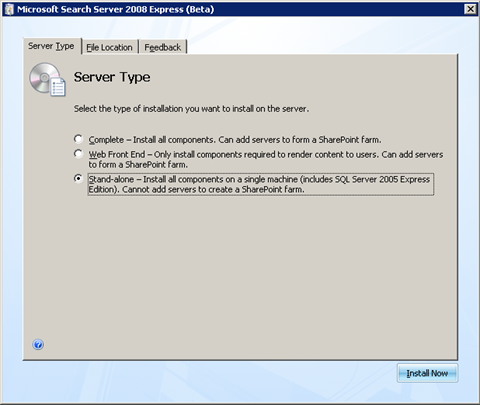Click 'to form a SharePoint farm' wrapped line

click(138, 165)
